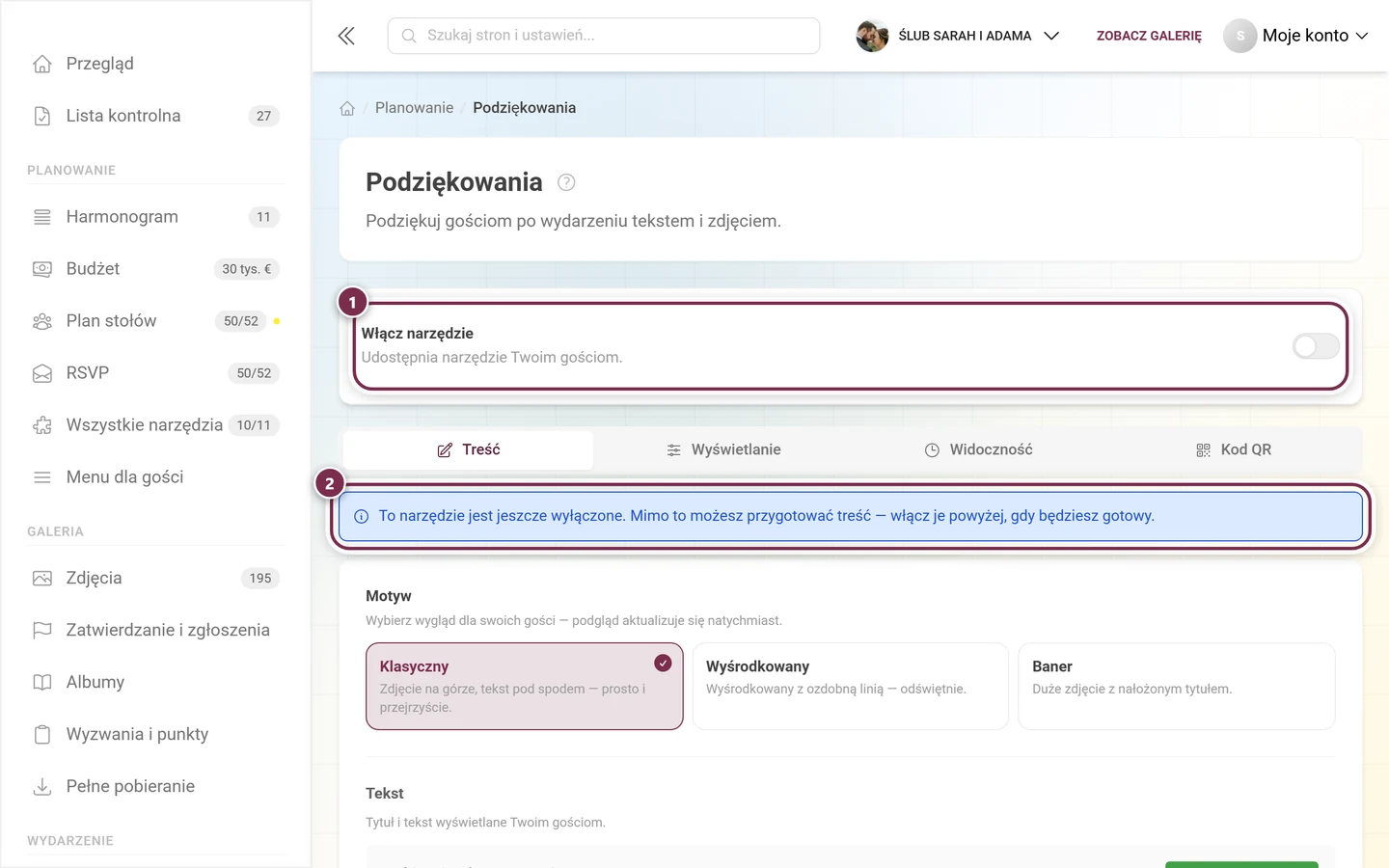Click the Przegląd house icon
1389x868 pixels.
click(42, 64)
